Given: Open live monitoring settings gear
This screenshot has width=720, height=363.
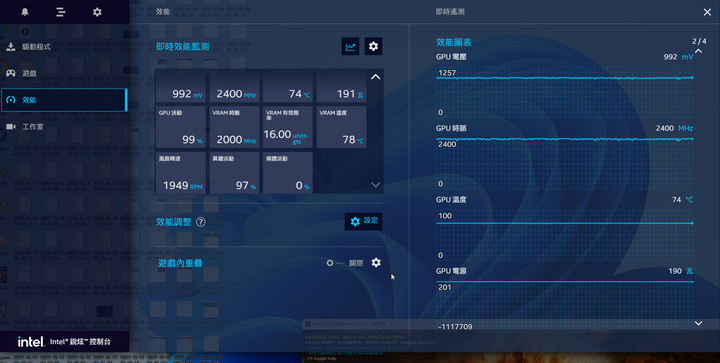Looking at the screenshot, I should click(x=373, y=46).
